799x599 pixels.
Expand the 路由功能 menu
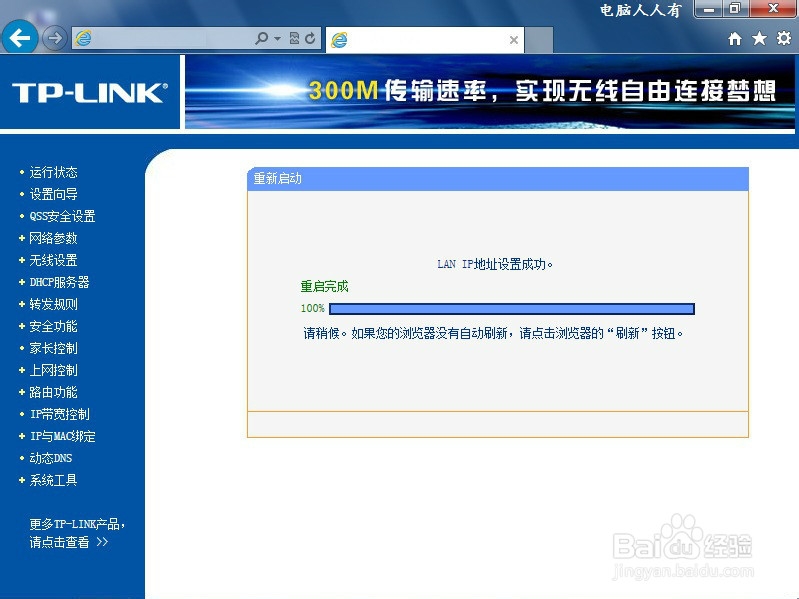tap(53, 392)
